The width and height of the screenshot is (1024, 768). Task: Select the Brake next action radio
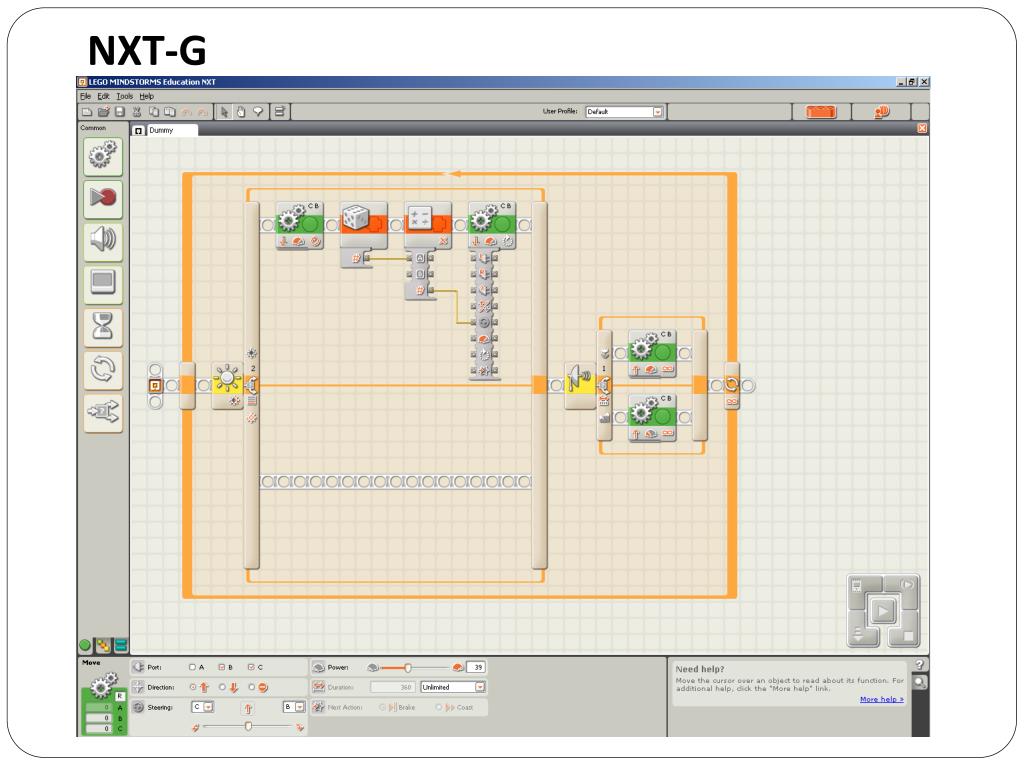tap(383, 708)
